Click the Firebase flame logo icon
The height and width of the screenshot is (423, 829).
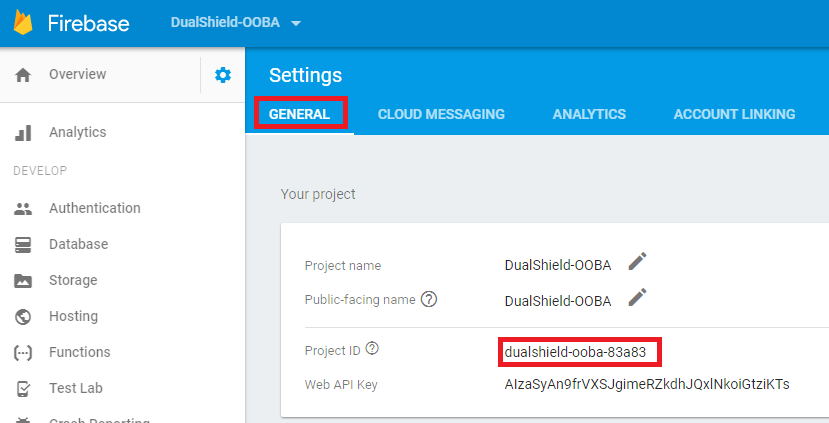(x=24, y=22)
